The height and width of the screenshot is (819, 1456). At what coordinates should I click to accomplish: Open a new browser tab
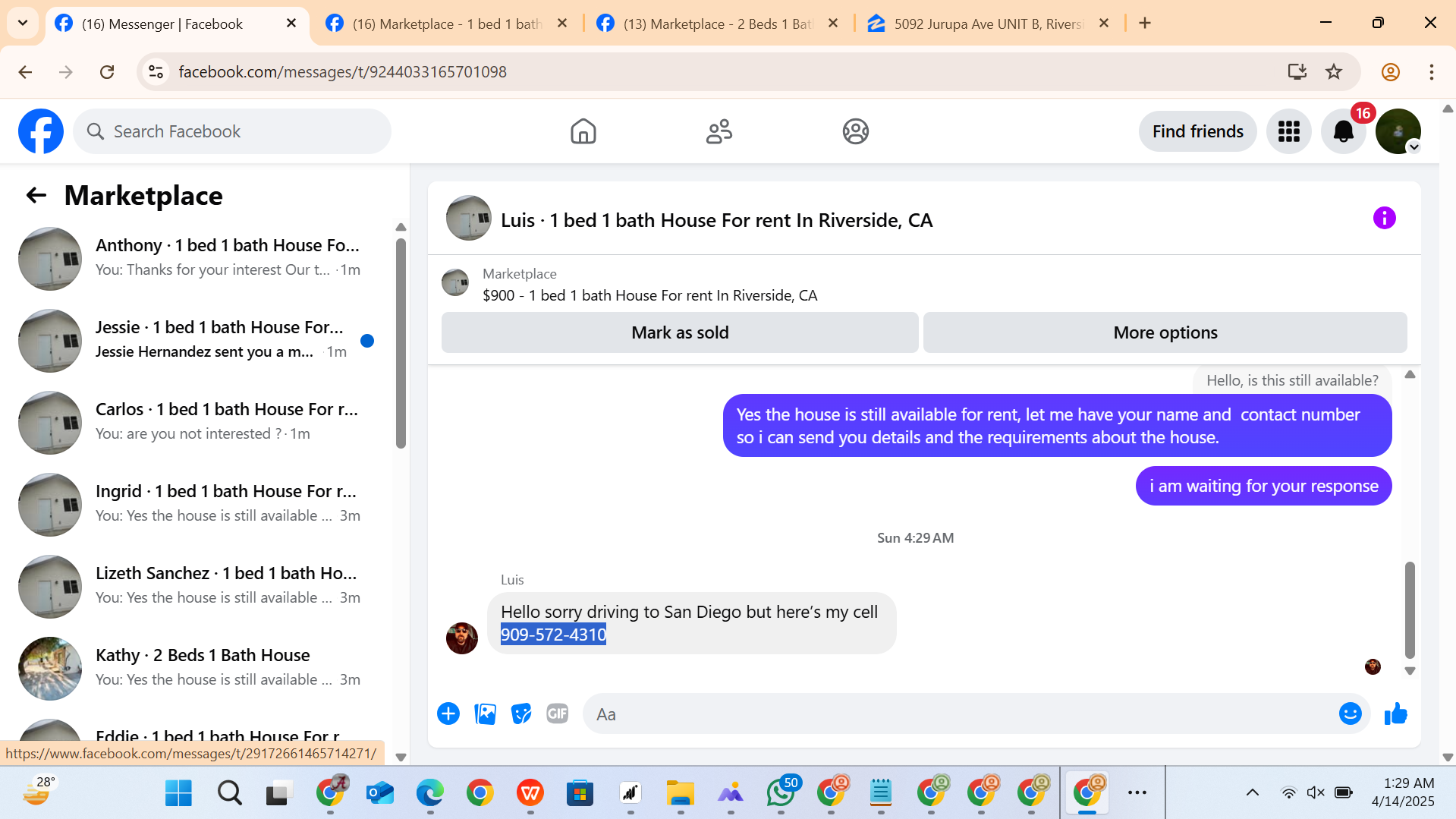pos(1144,23)
